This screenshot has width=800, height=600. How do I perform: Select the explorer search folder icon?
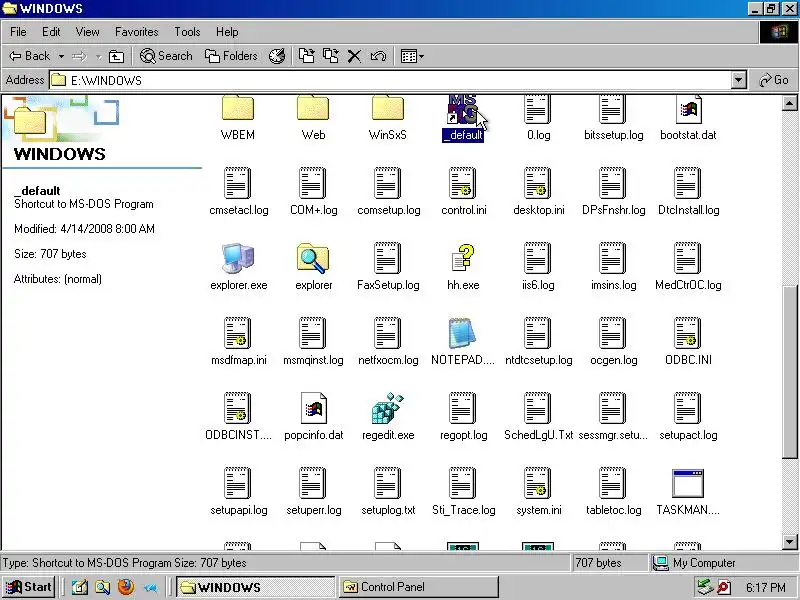pos(313,258)
